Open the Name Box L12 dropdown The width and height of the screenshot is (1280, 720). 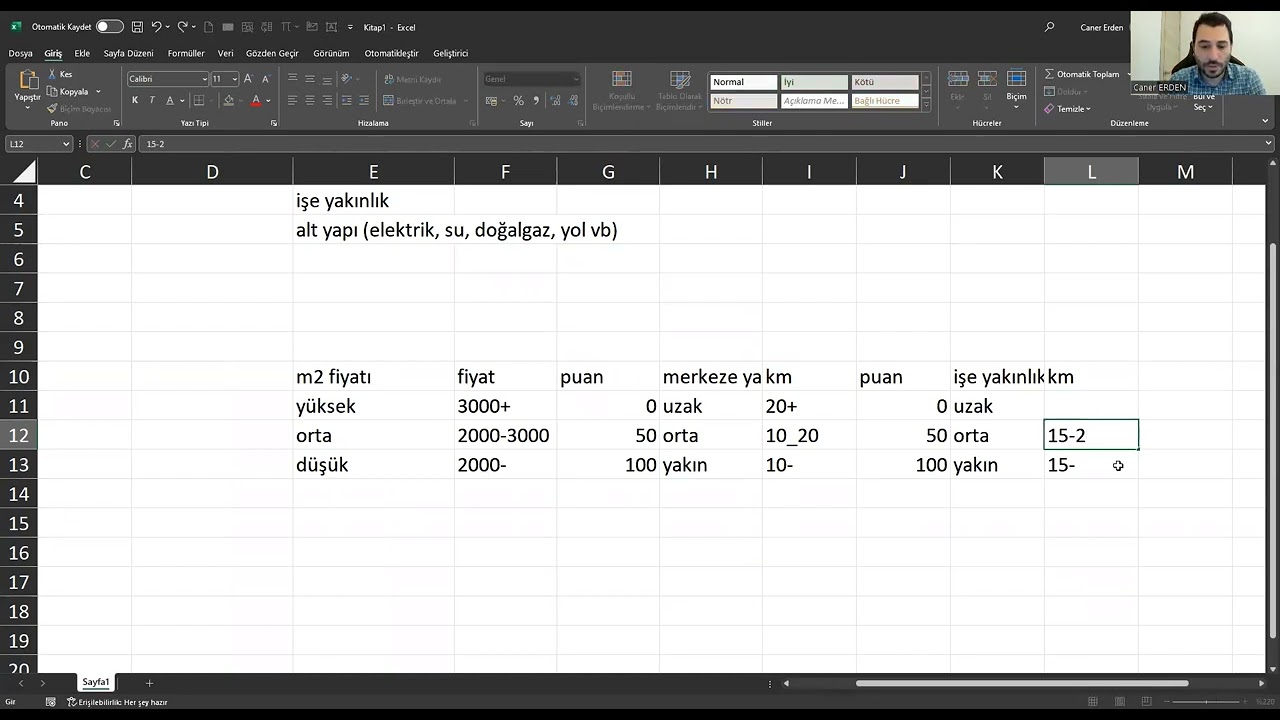pos(67,144)
